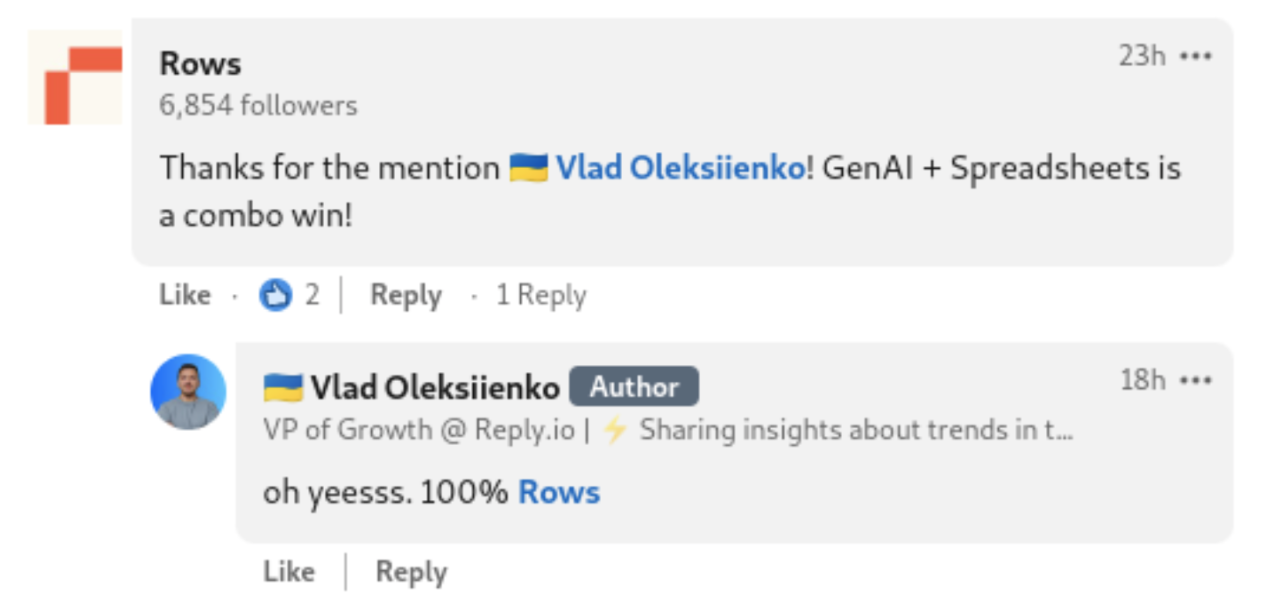The image size is (1262, 614).
Task: Click the 23h timestamp
Action: click(x=1142, y=56)
